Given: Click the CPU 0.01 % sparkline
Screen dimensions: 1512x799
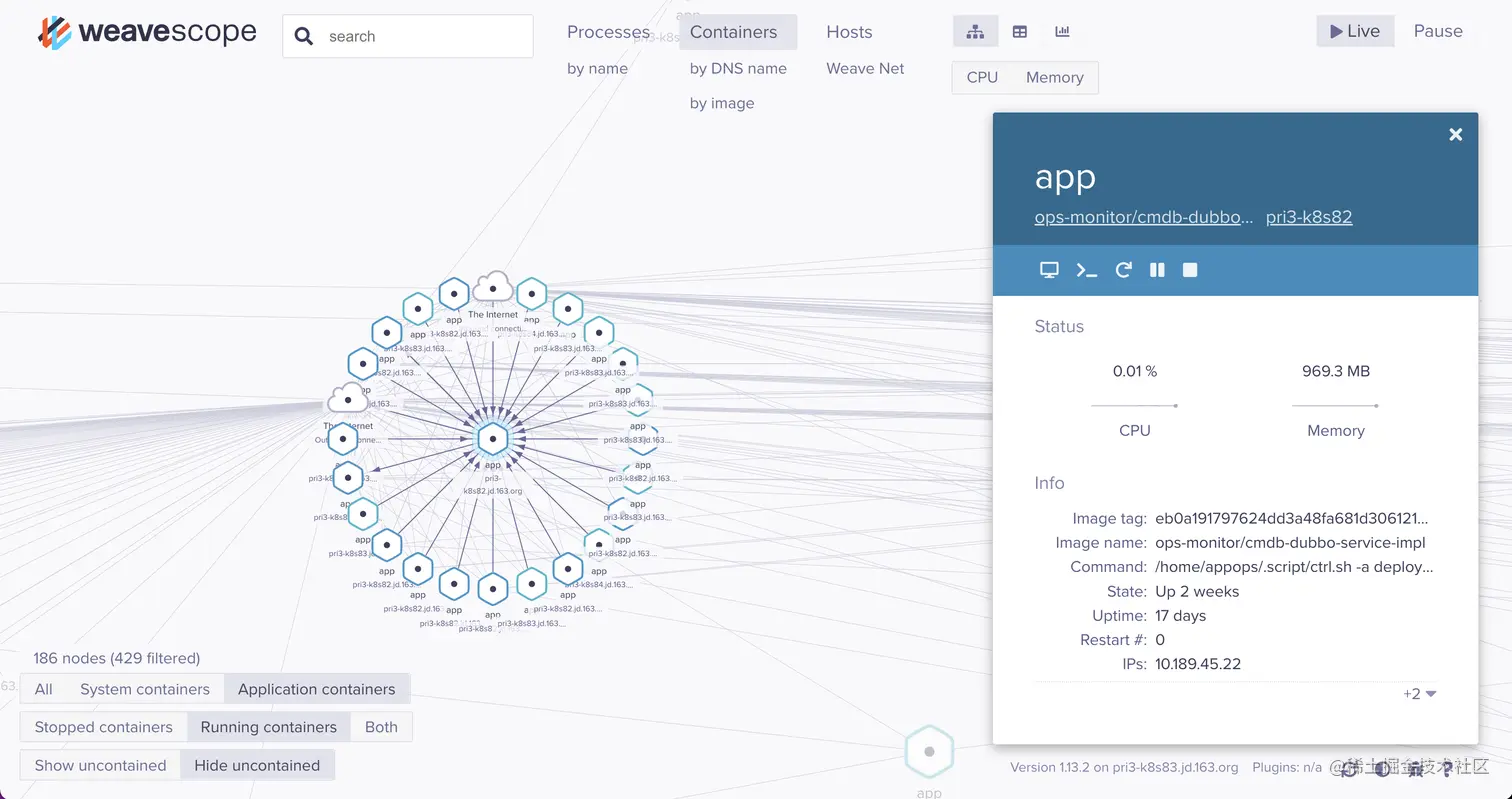Looking at the screenshot, I should pyautogui.click(x=1134, y=405).
